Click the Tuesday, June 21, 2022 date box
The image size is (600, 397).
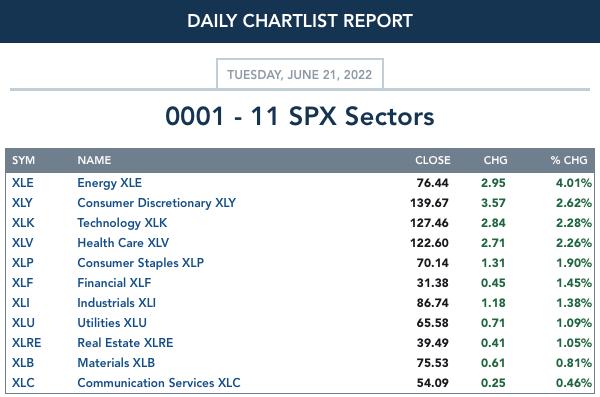(300, 74)
